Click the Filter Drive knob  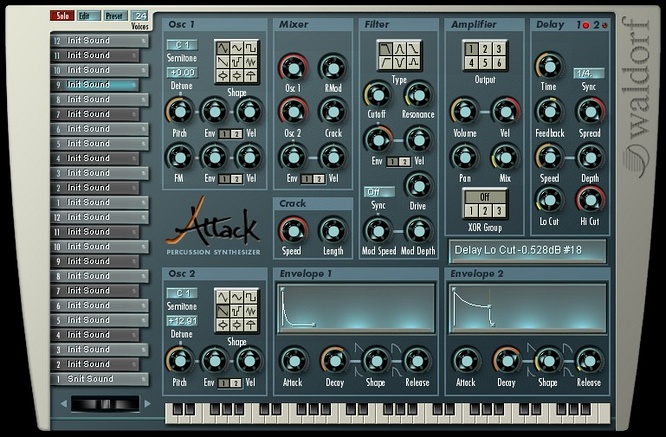click(418, 186)
